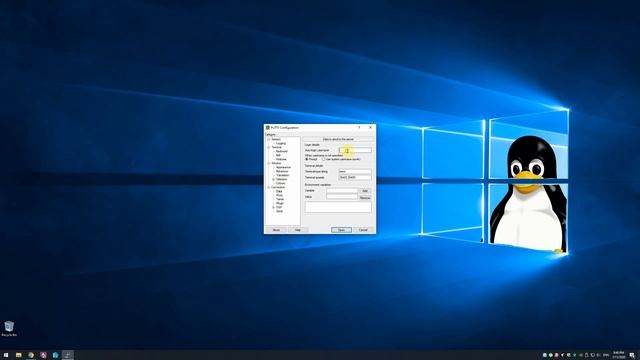Viewport: 640px width, 360px height.
Task: Show the taskbar clock and date
Action: coord(618,355)
